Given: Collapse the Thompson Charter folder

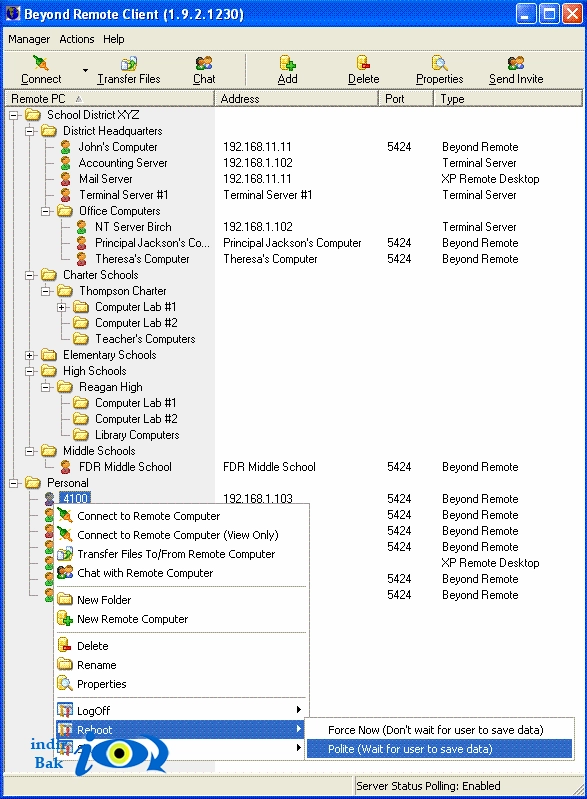Looking at the screenshot, I should [46, 291].
